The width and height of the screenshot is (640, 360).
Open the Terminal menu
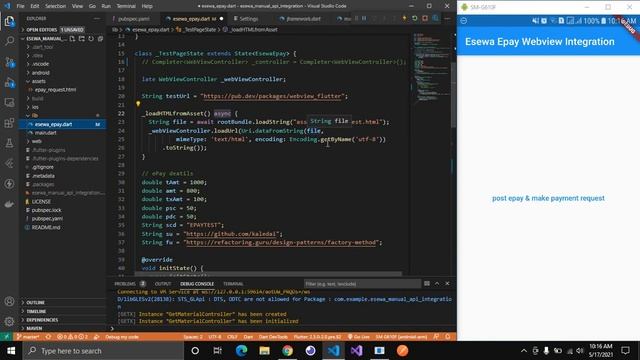coord(126,6)
